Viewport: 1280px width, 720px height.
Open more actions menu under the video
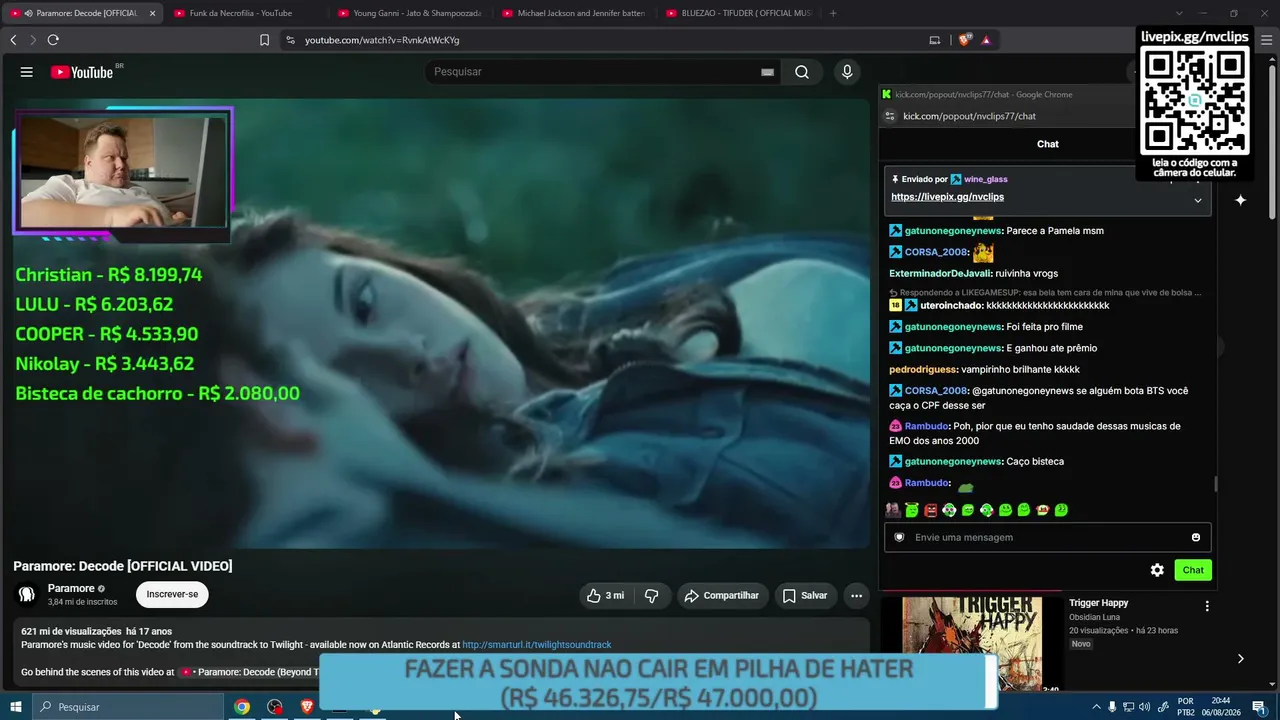pos(856,596)
